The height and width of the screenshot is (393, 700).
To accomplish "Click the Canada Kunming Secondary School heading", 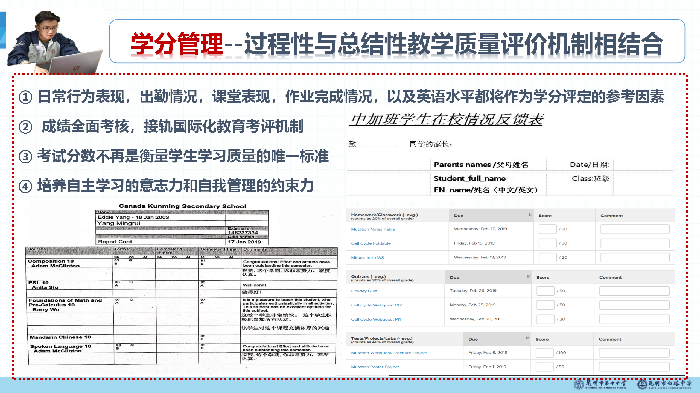I will 182,206.
